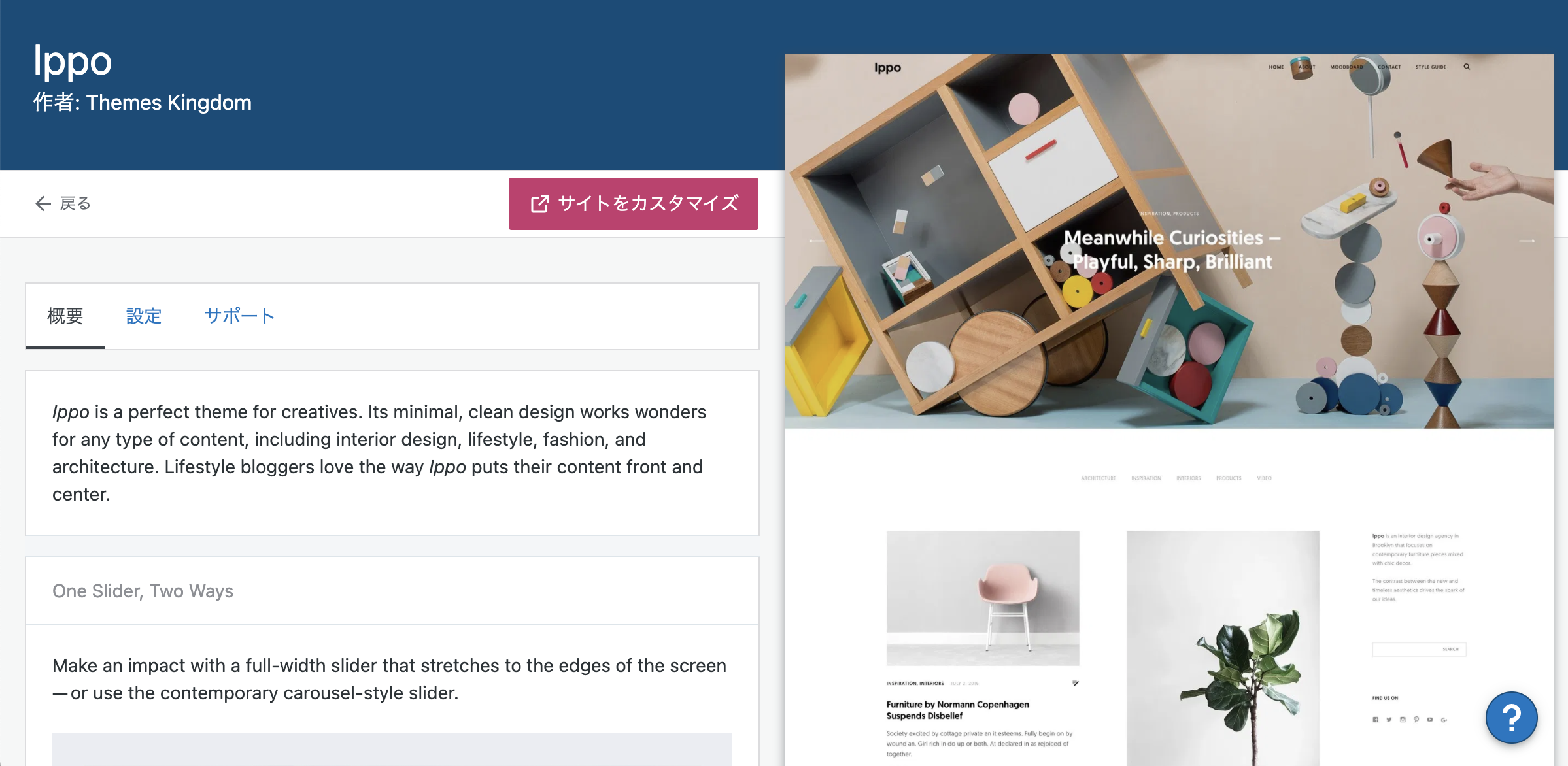Click the tag icon next to the furniture post
Screen dimensions: 1568x766
tap(1076, 682)
